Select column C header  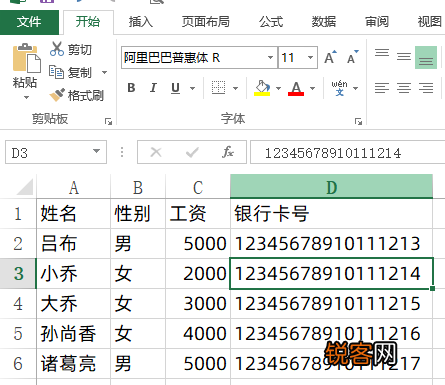coord(198,187)
